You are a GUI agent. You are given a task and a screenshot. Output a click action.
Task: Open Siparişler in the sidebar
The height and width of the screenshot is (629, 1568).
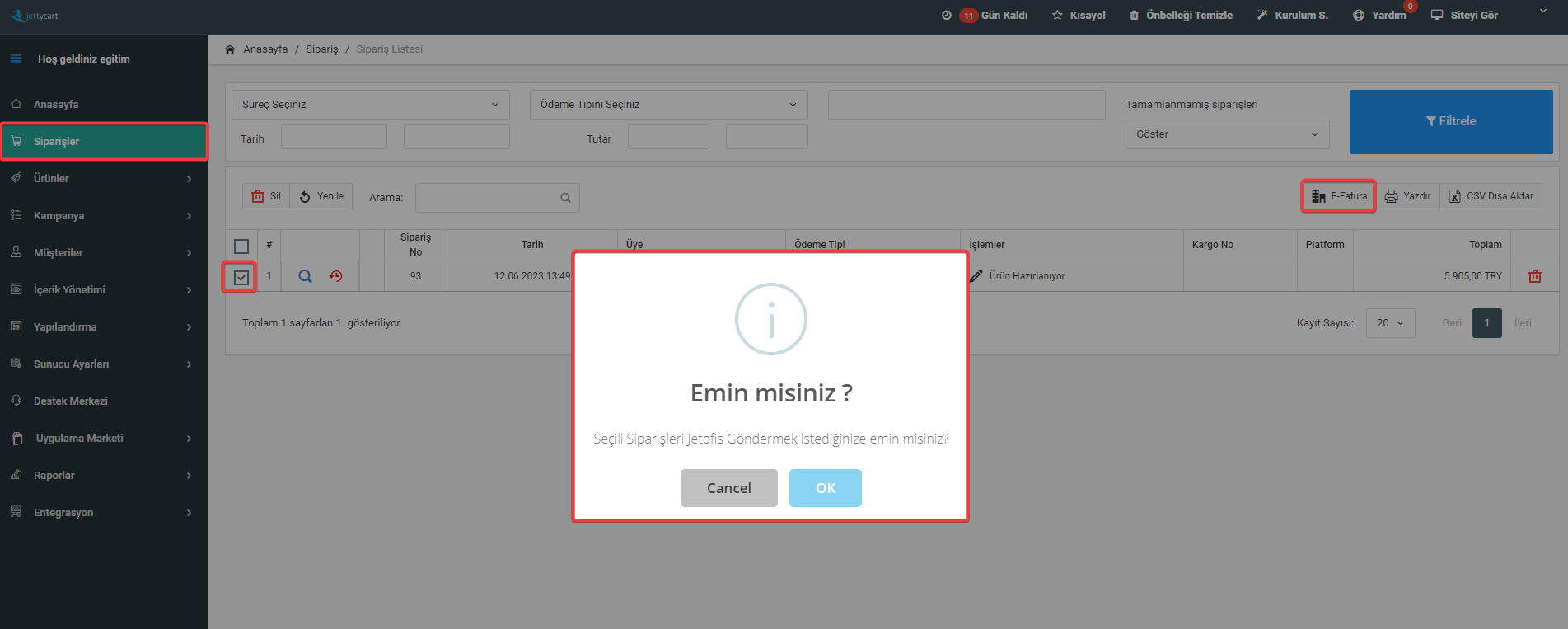(x=104, y=142)
